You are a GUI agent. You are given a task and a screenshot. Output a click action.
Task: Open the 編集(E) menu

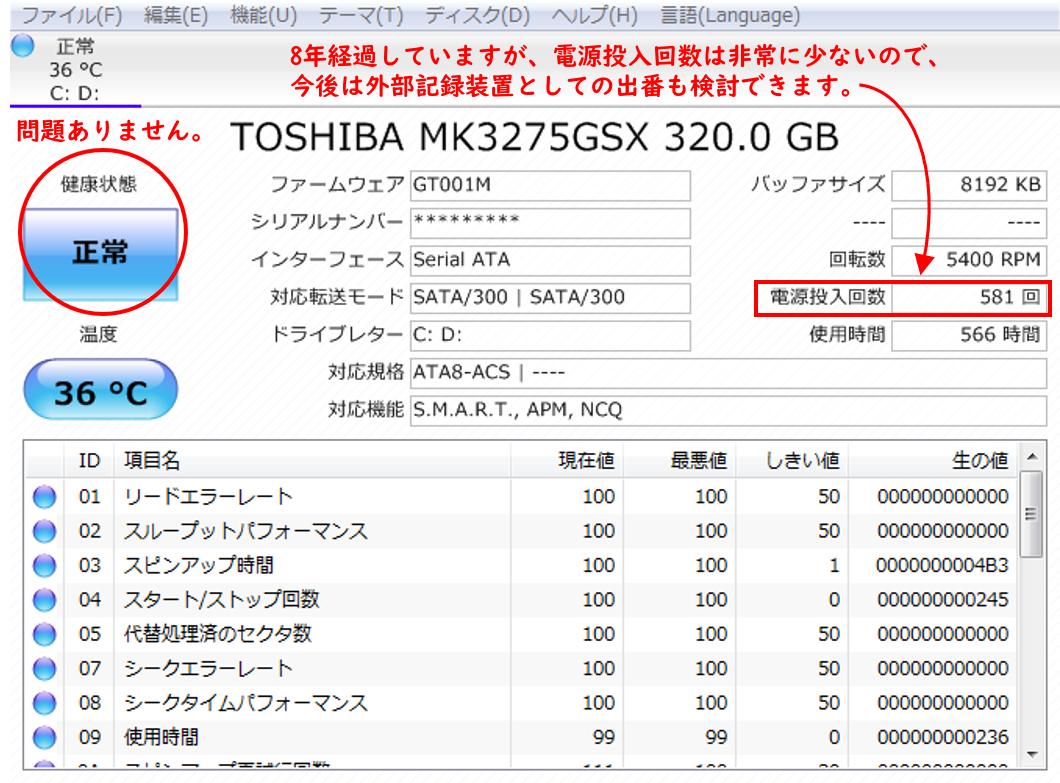tap(176, 15)
